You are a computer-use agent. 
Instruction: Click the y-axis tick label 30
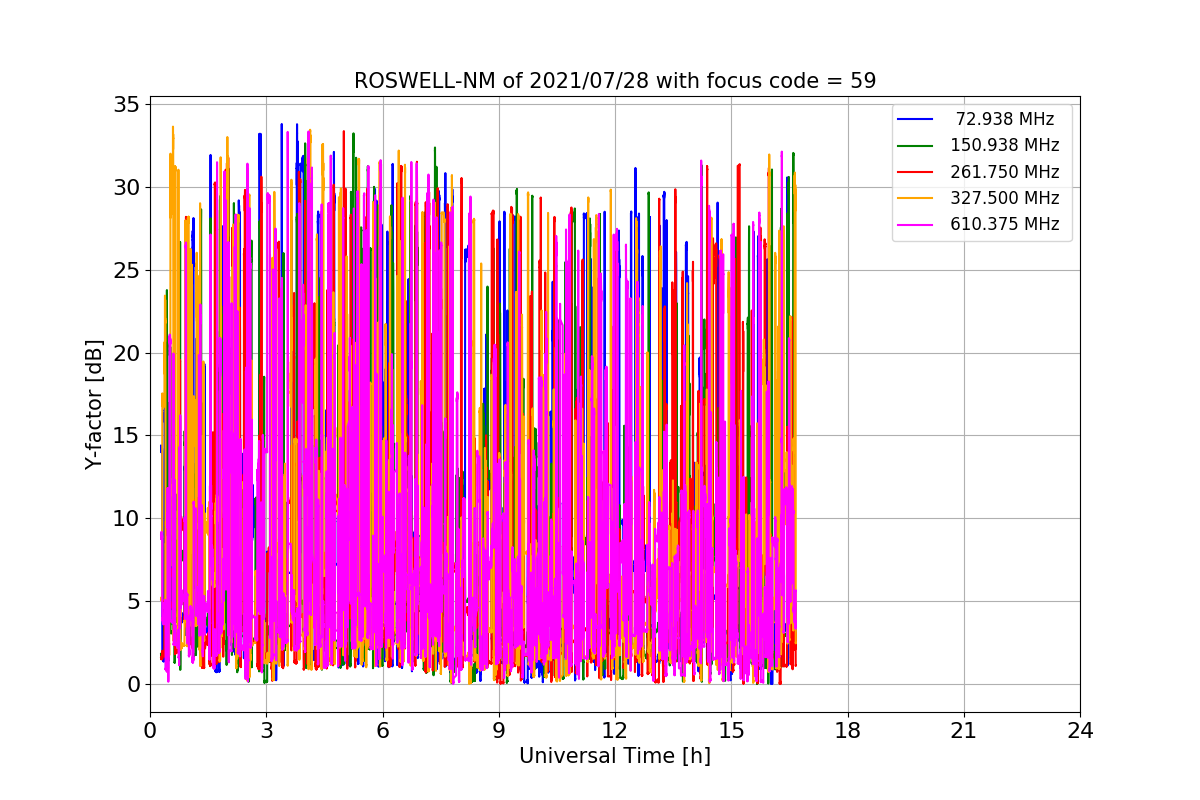coord(127,187)
